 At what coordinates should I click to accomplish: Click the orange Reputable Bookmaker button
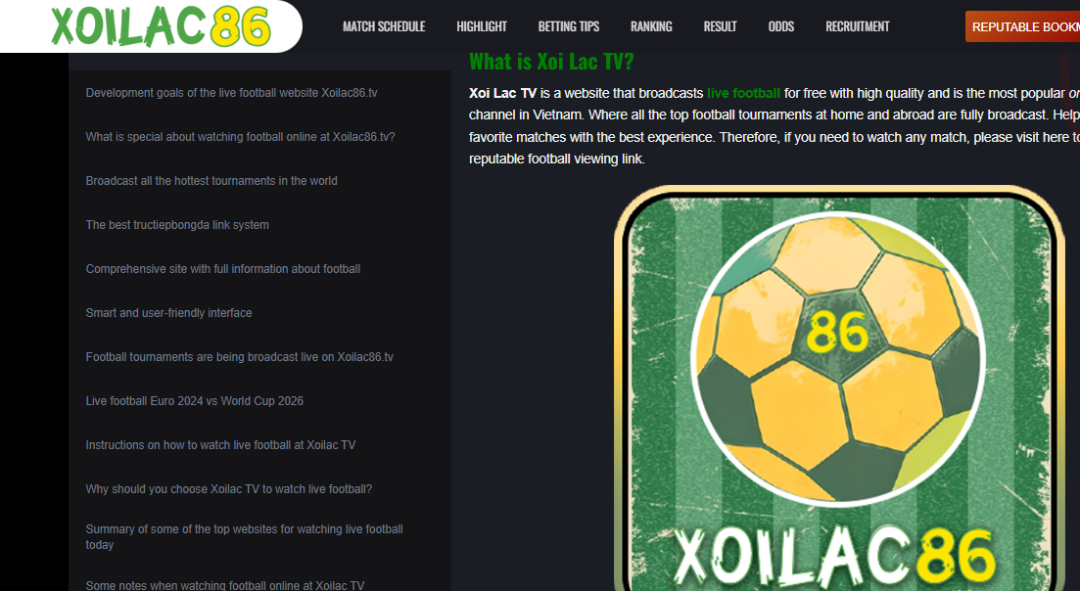point(1023,27)
